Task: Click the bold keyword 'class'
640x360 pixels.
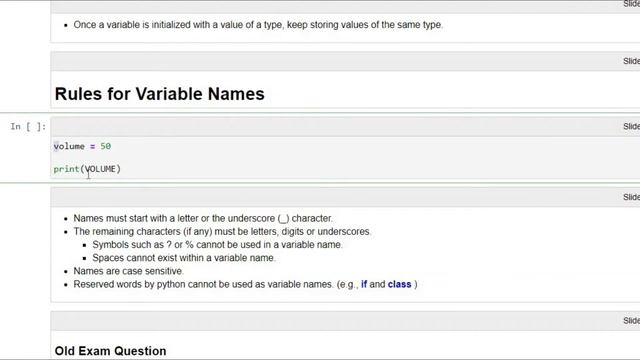Action: coord(399,284)
